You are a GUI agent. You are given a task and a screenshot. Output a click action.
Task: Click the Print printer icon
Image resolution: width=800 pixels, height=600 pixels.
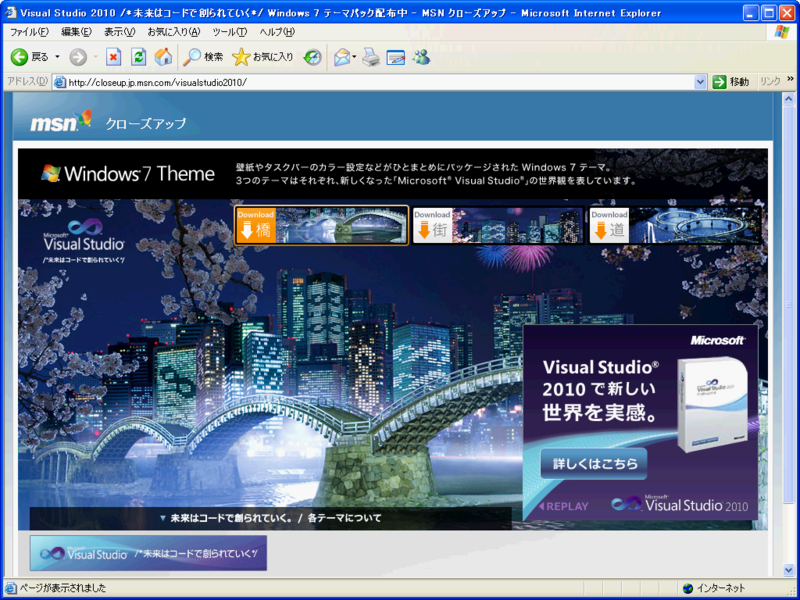click(x=371, y=57)
